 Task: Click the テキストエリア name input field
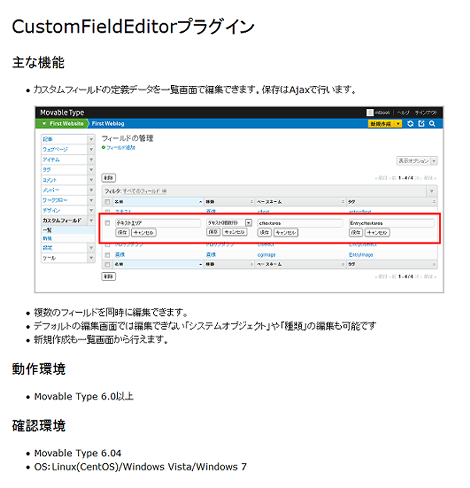click(x=158, y=223)
